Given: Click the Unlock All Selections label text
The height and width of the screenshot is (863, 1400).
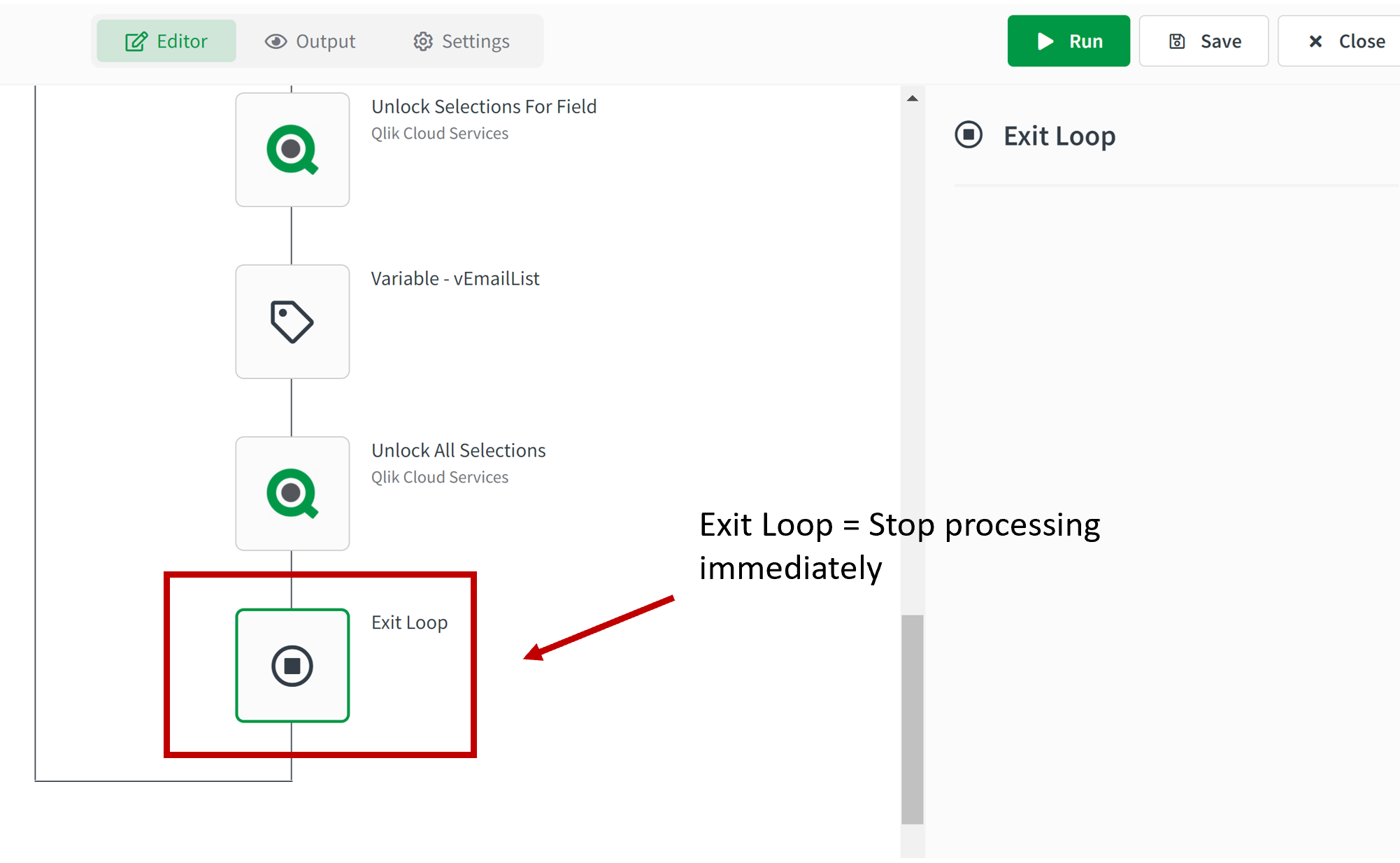Looking at the screenshot, I should [x=459, y=450].
